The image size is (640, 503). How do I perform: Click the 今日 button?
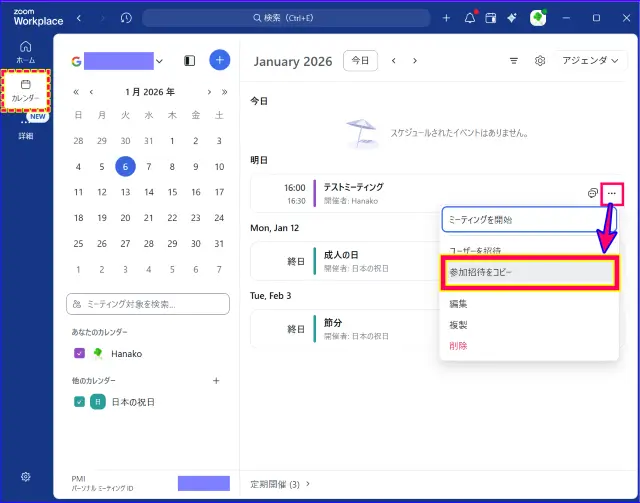pos(360,61)
